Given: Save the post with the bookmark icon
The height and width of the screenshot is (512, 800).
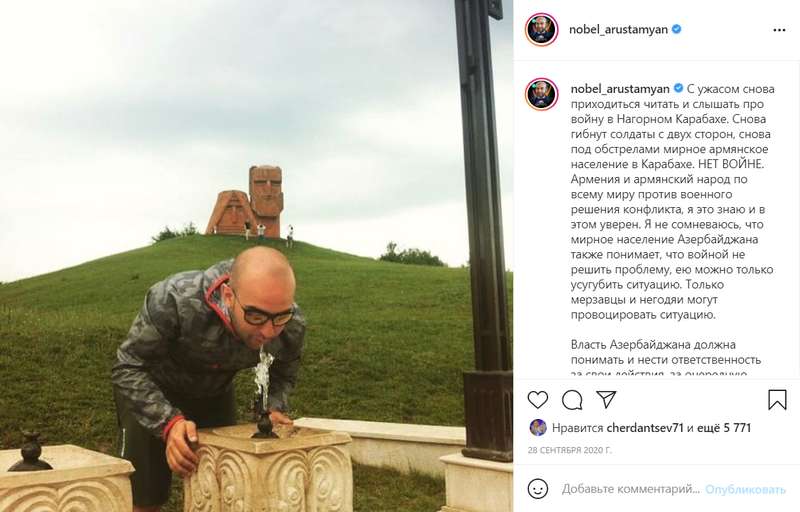Looking at the screenshot, I should pyautogui.click(x=777, y=400).
